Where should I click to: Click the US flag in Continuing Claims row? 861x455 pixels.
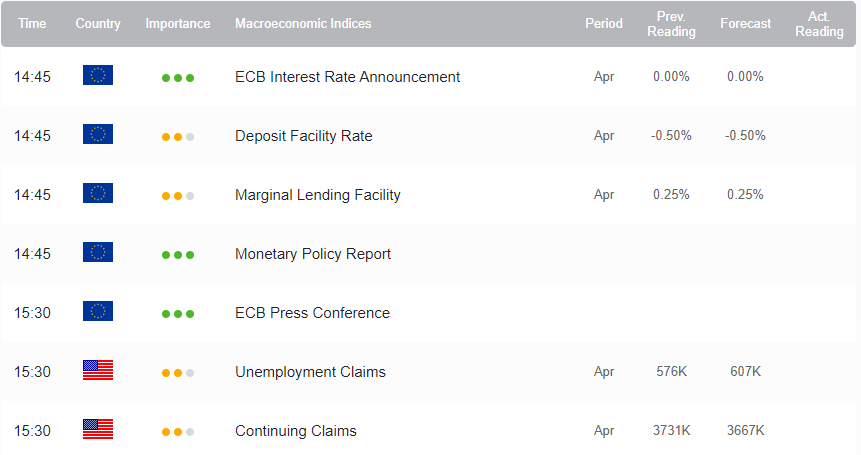98,429
